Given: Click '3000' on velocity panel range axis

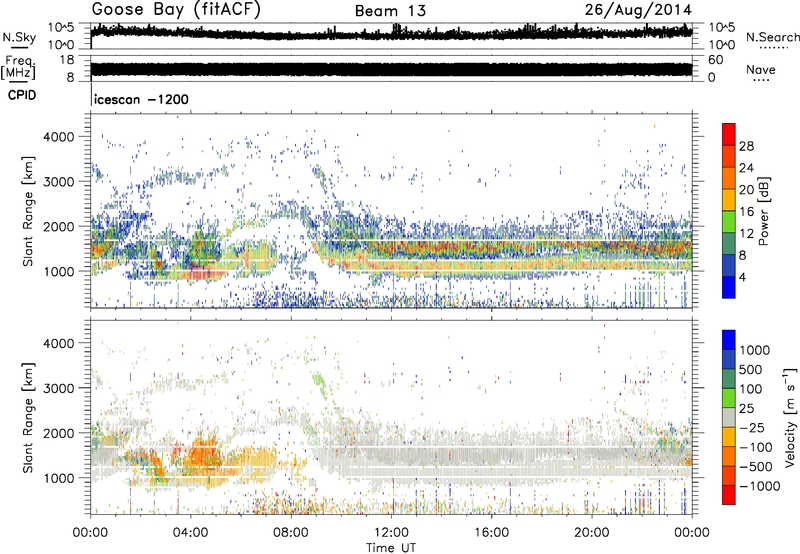Looking at the screenshot, I should pyautogui.click(x=59, y=388).
